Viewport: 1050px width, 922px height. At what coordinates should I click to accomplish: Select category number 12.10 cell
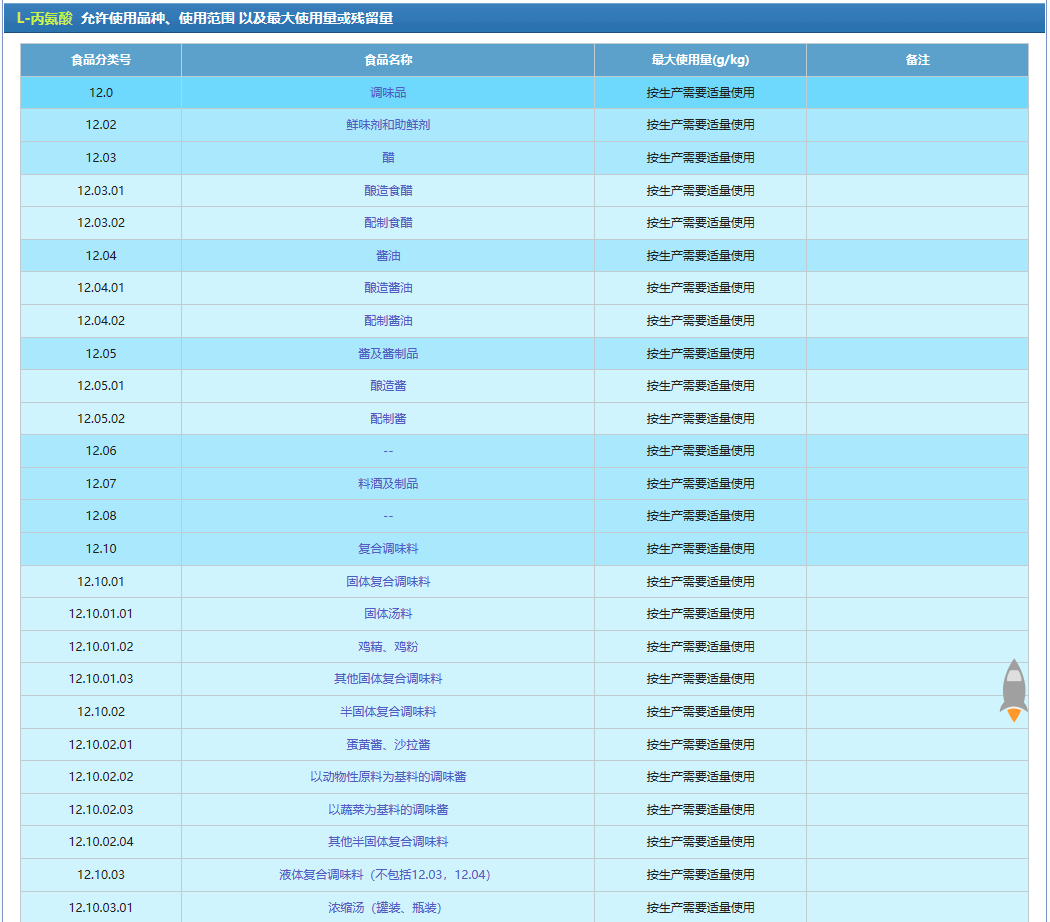(x=100, y=548)
